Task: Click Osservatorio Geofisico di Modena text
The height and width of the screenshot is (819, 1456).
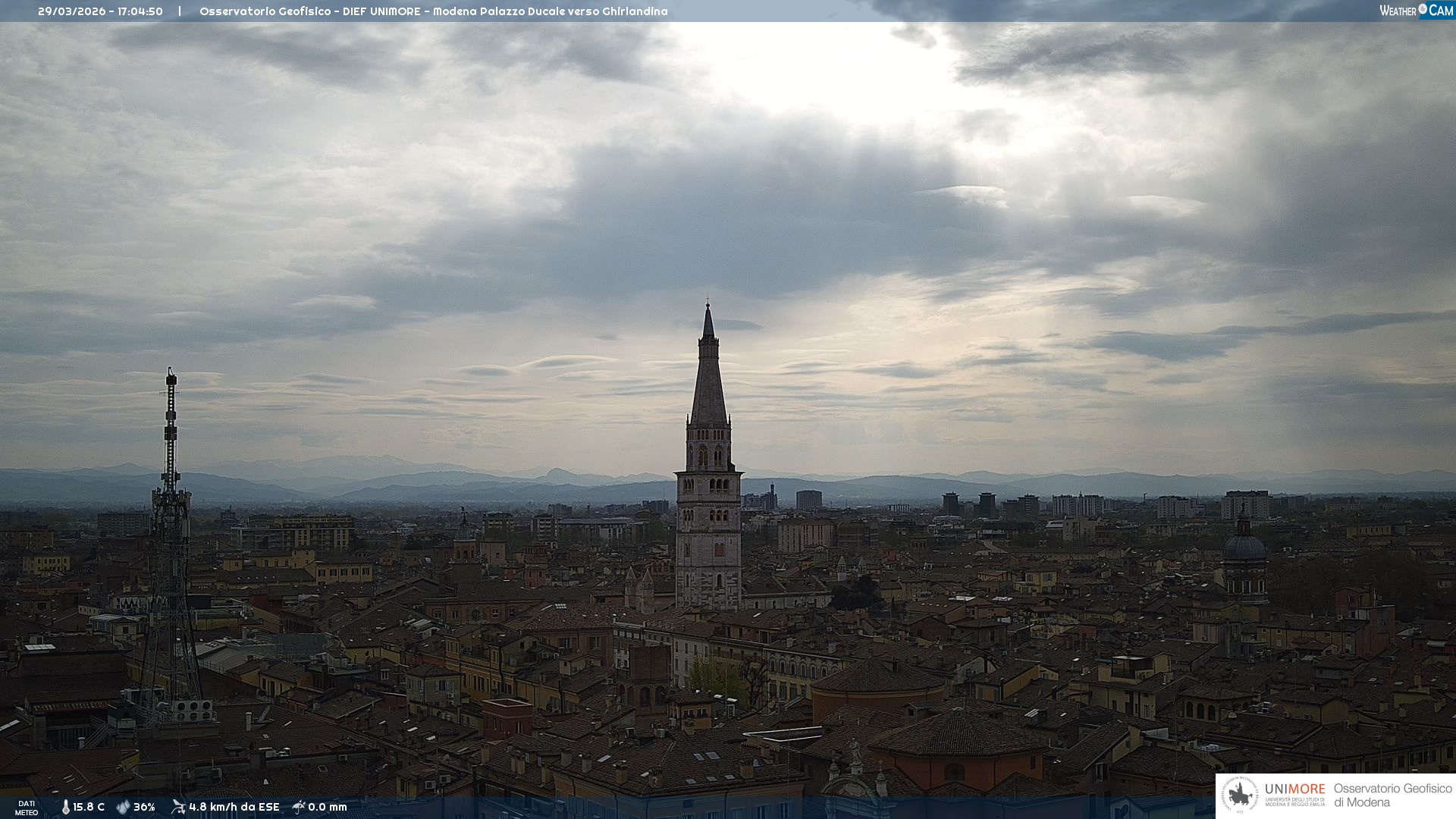Action: pyautogui.click(x=1392, y=795)
